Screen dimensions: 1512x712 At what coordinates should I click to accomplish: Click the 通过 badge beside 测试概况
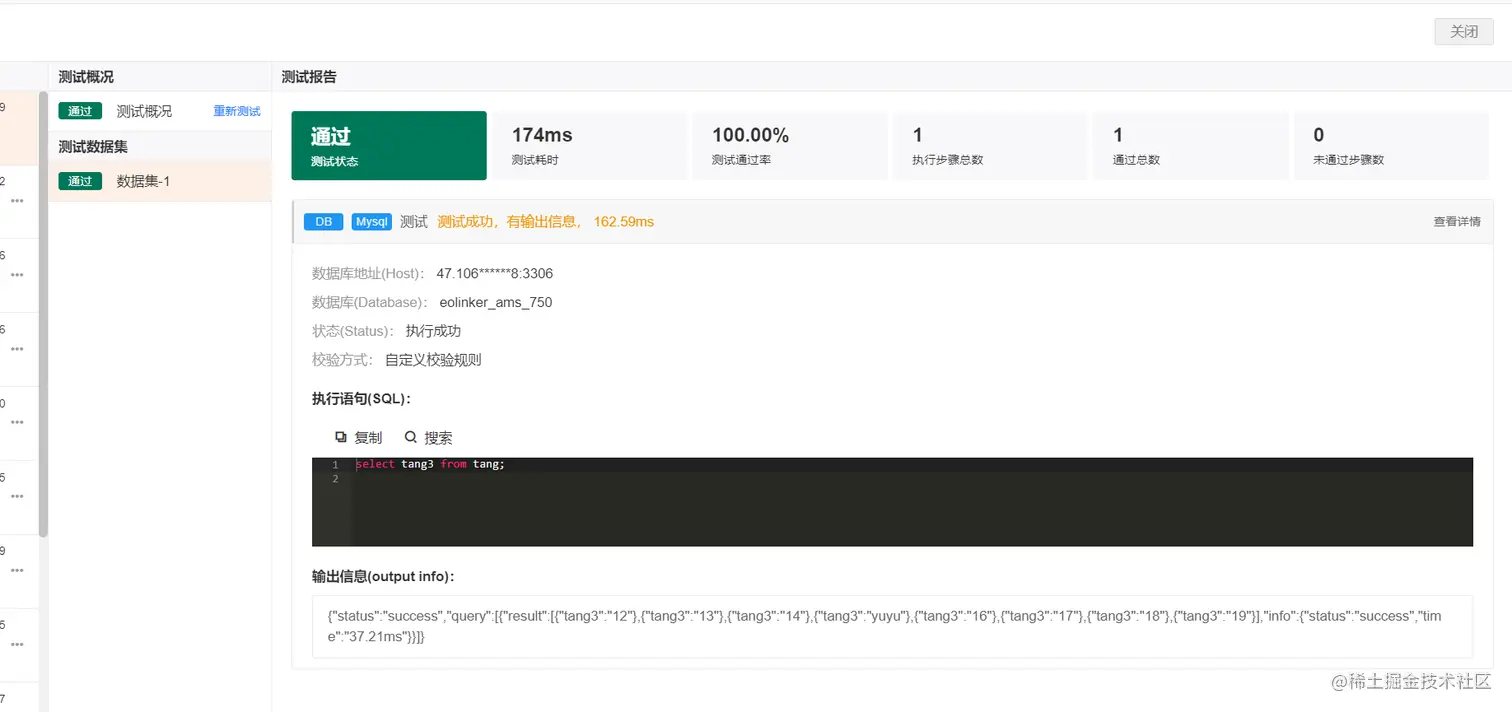tap(80, 111)
